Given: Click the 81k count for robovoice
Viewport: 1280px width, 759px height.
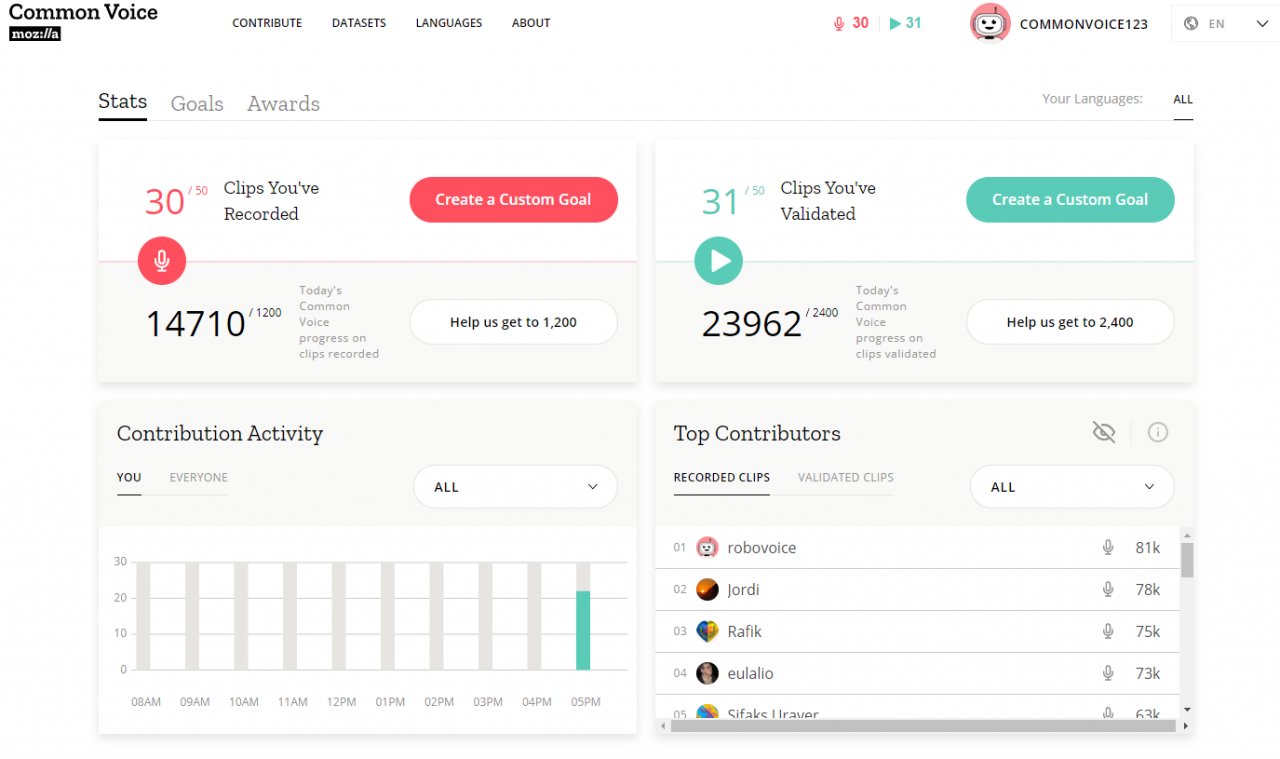Looking at the screenshot, I should pyautogui.click(x=1148, y=548).
